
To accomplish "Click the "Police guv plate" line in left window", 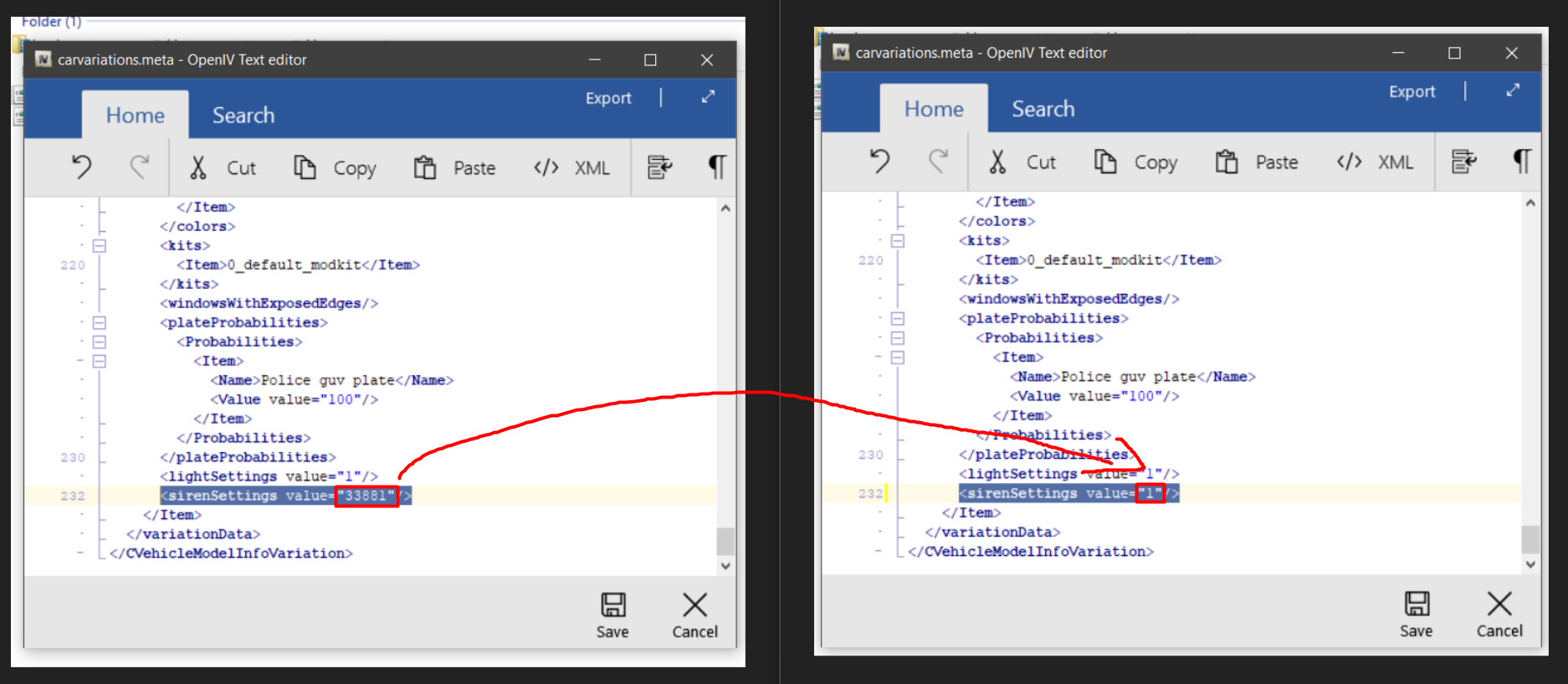I will point(332,380).
